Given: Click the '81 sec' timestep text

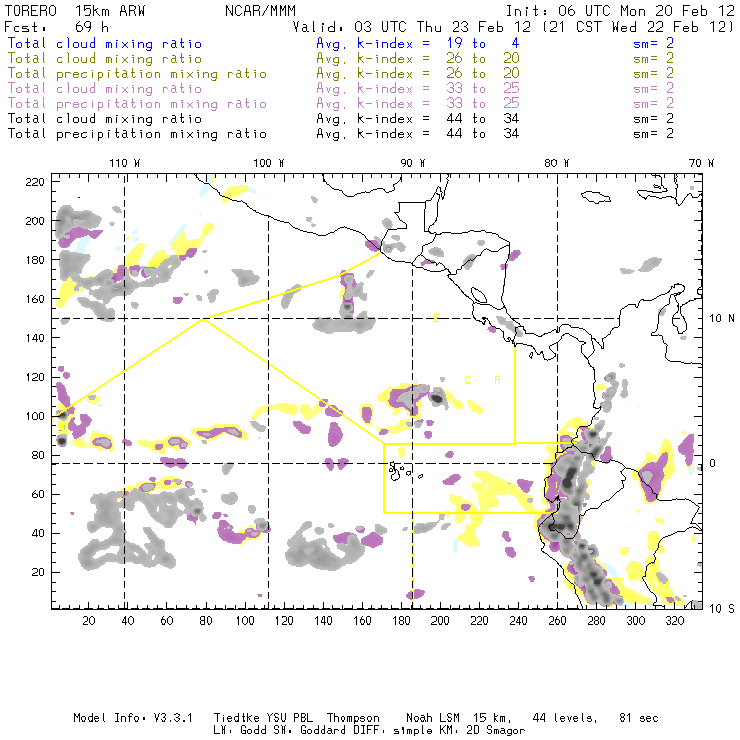Looking at the screenshot, I should (639, 718).
